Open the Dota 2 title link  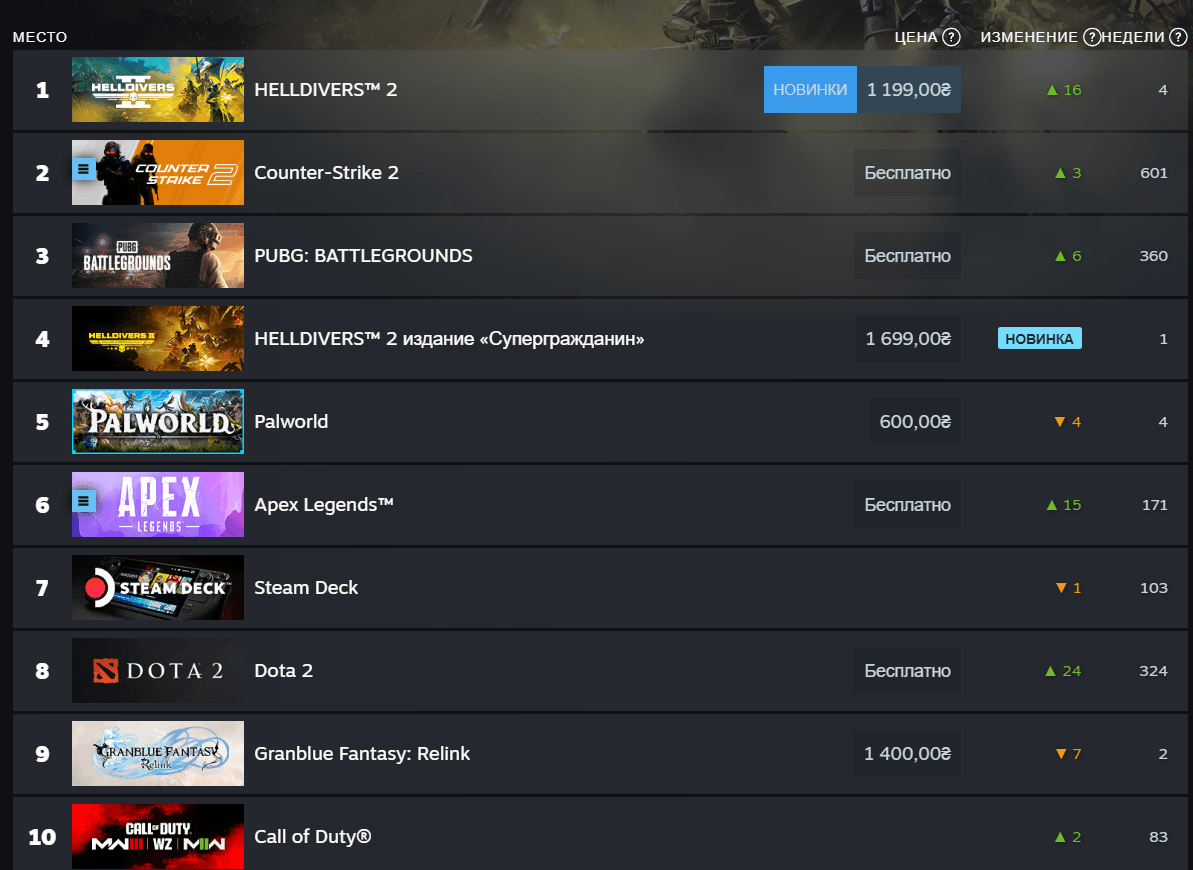[283, 671]
